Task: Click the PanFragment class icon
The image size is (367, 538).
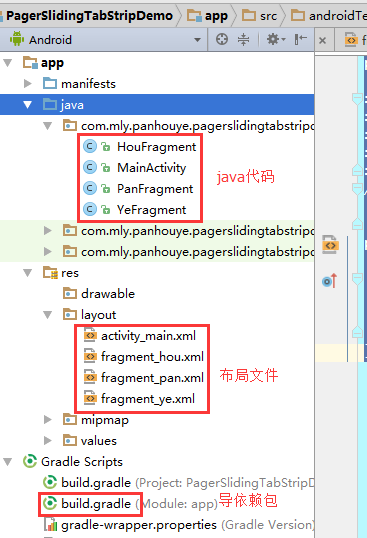Action: pos(90,188)
